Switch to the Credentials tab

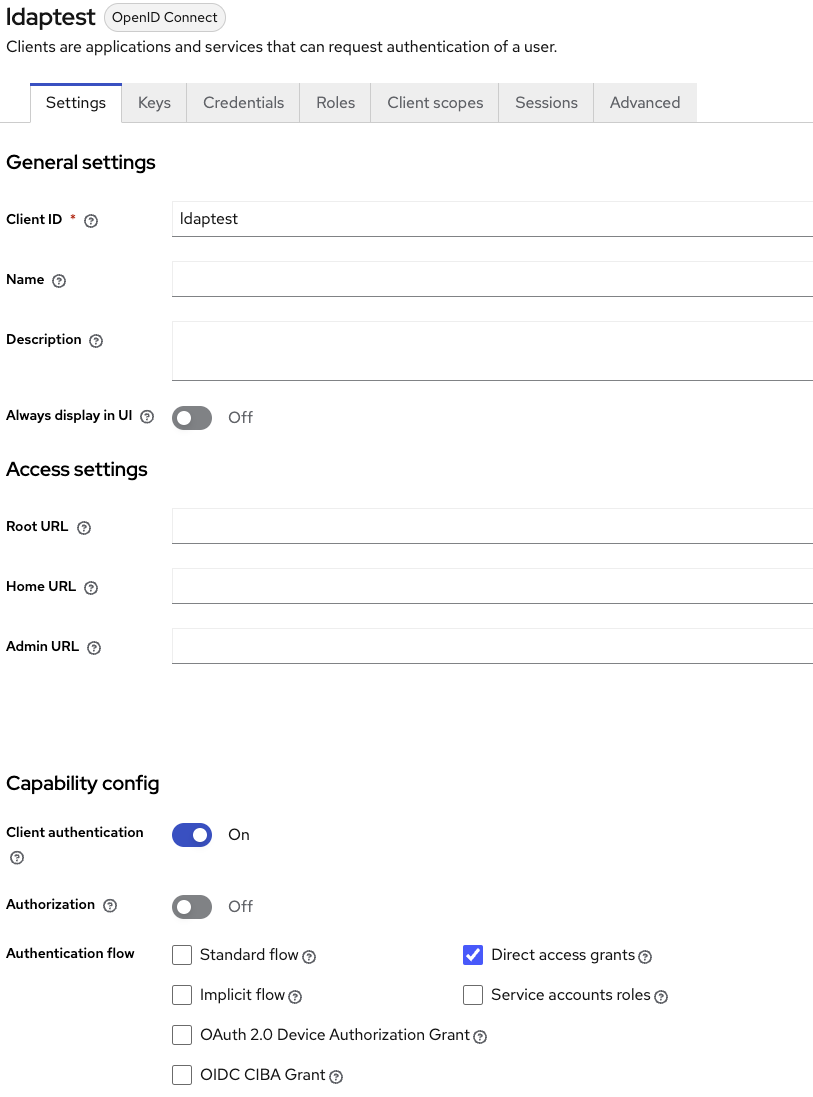[243, 103]
